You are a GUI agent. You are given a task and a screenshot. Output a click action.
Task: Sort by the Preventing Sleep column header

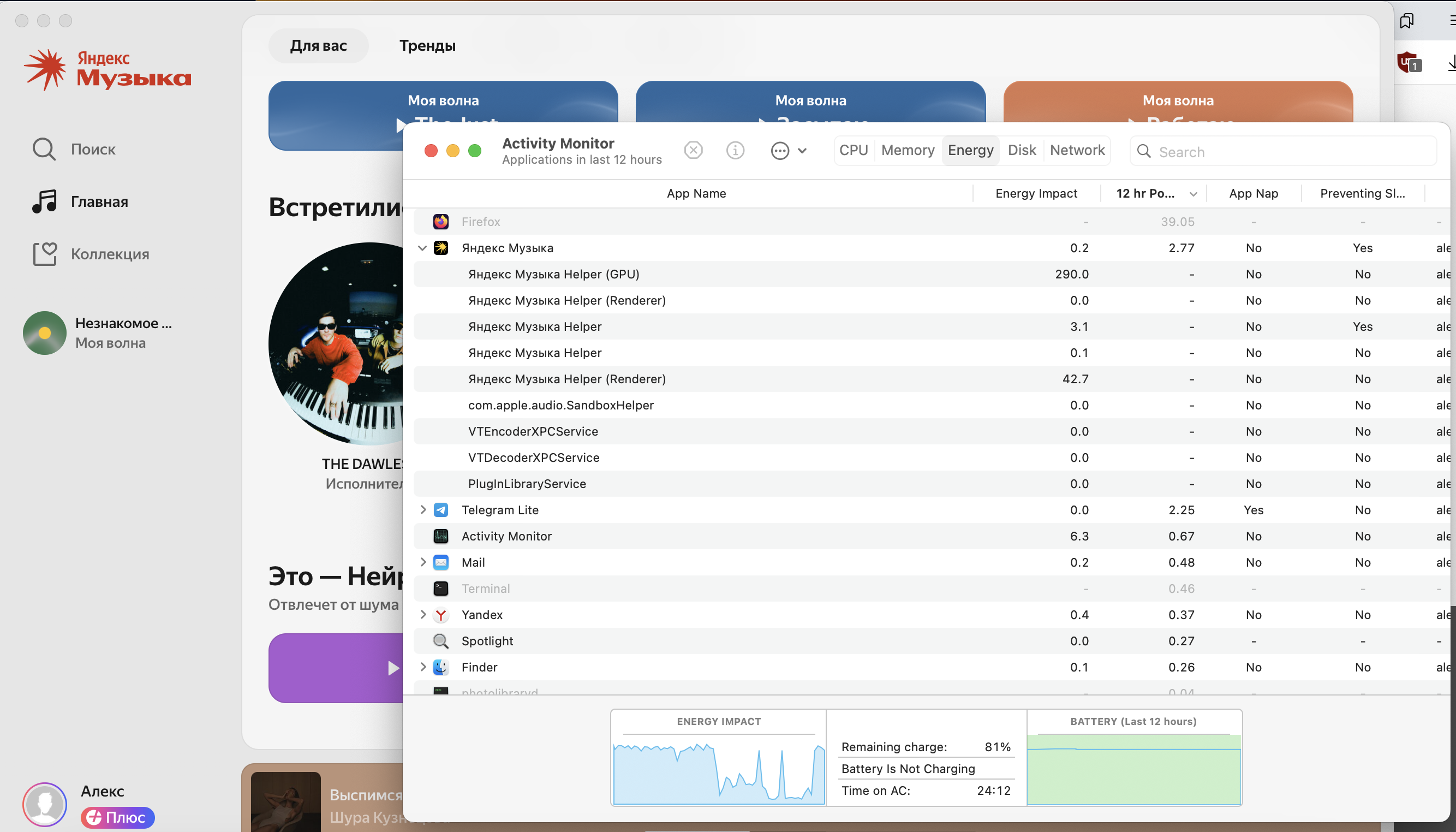click(x=1362, y=194)
